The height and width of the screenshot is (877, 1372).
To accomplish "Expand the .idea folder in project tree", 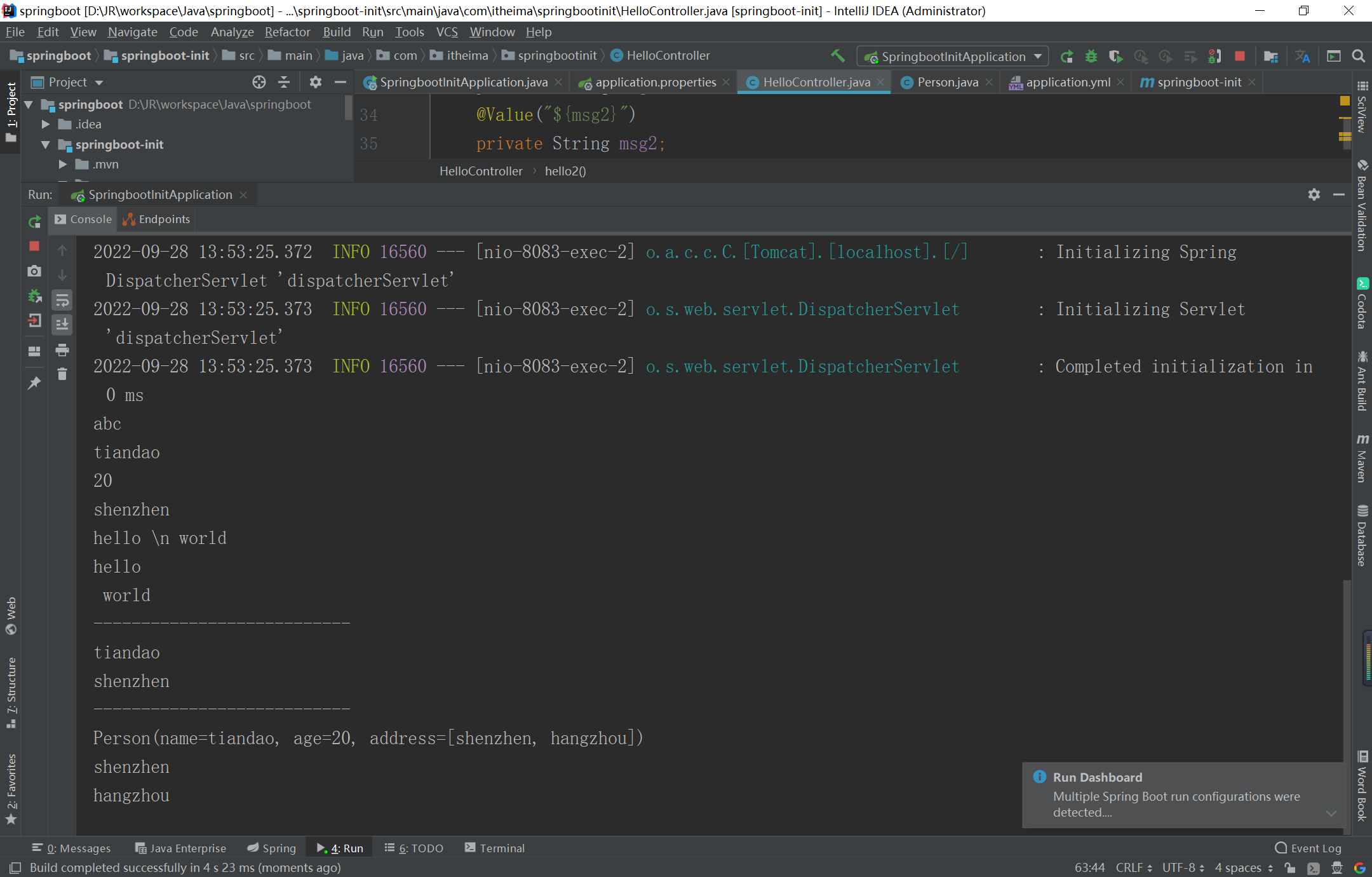I will tap(46, 124).
